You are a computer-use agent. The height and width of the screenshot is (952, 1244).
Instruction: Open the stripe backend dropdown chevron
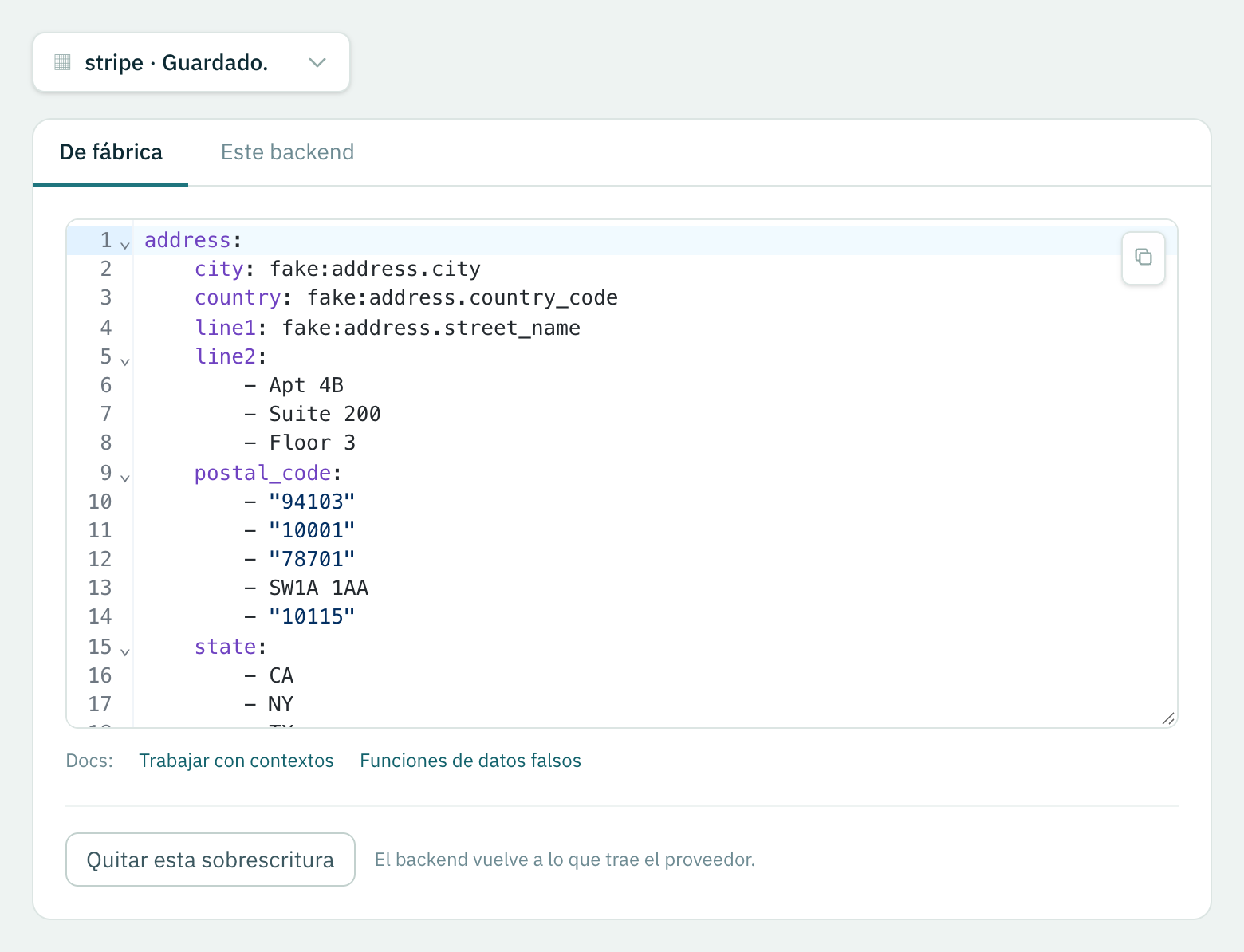[x=317, y=62]
